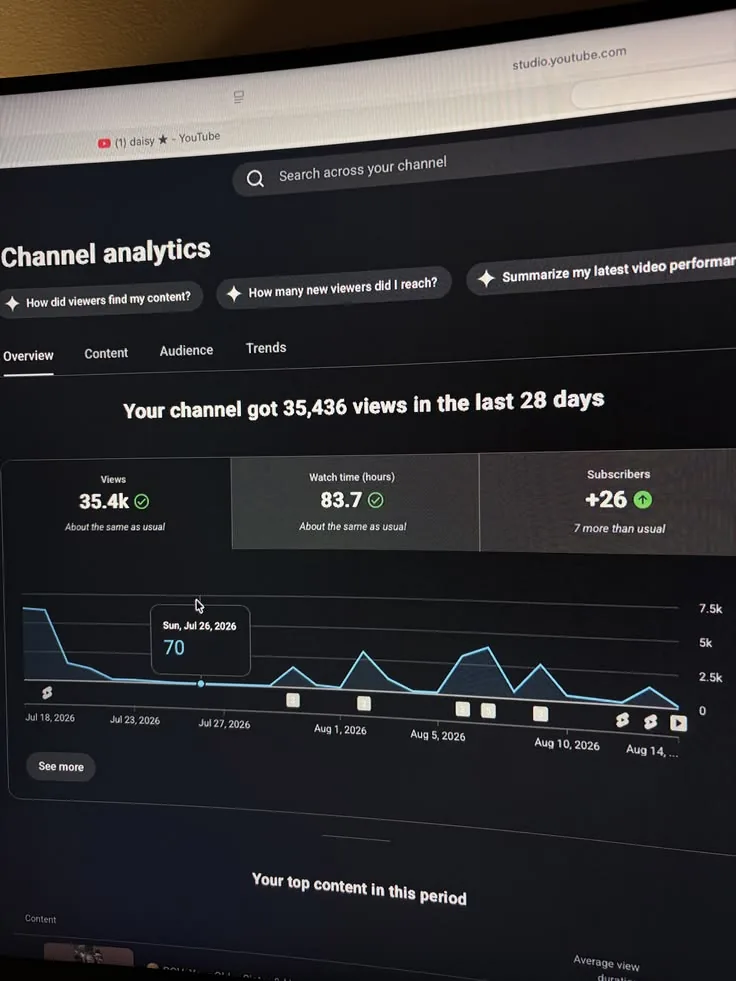Select 'Summarize my latest video performance' chip

coord(601,272)
